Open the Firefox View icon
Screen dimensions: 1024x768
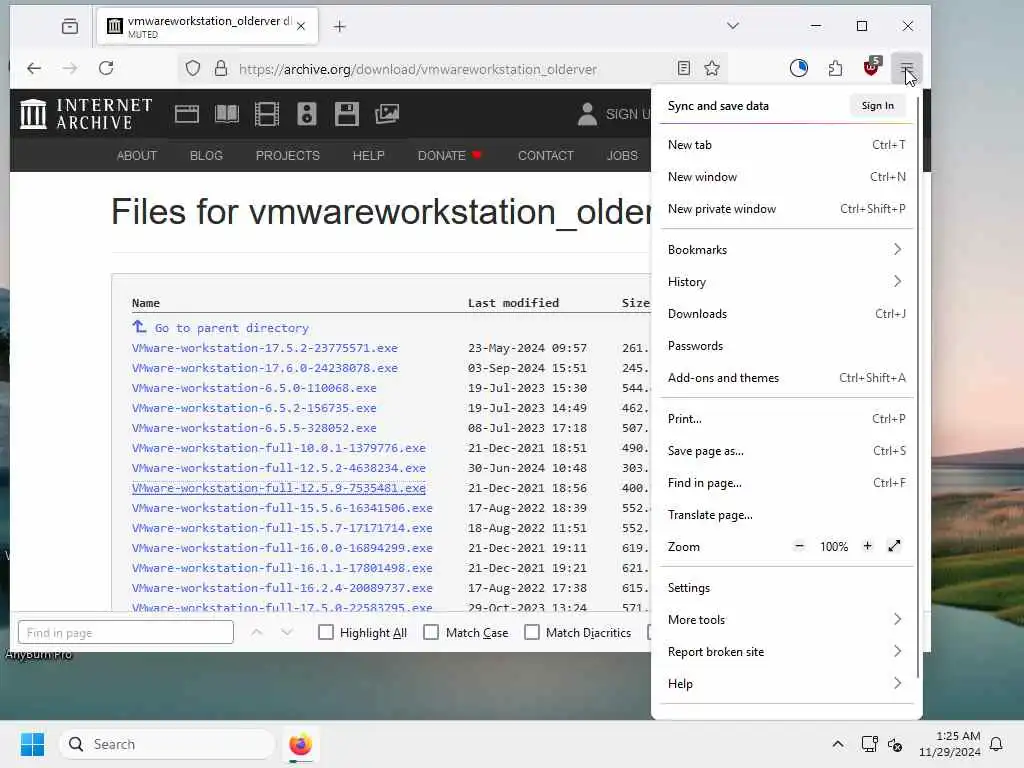click(x=70, y=26)
